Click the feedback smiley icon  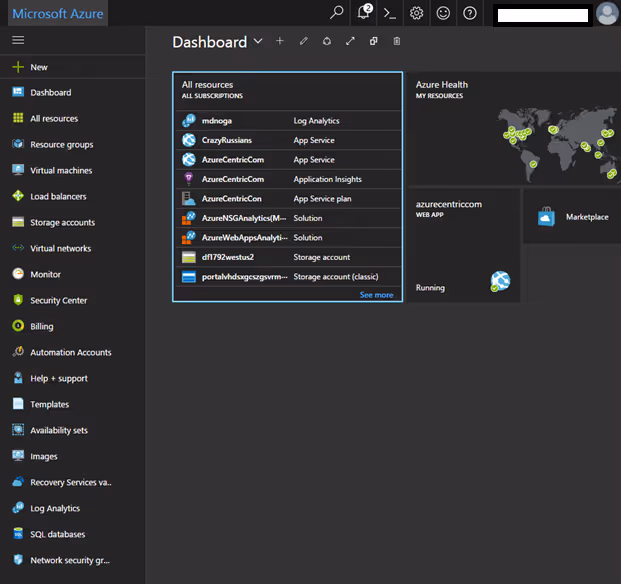[443, 13]
